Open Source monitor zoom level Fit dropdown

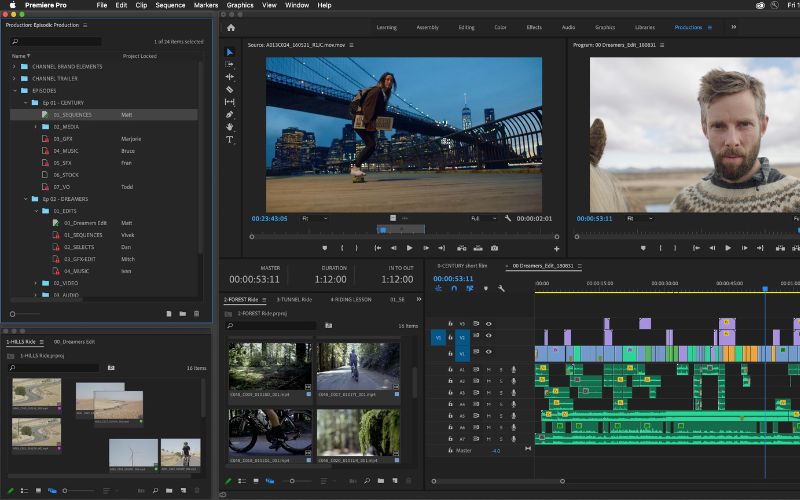pyautogui.click(x=315, y=218)
